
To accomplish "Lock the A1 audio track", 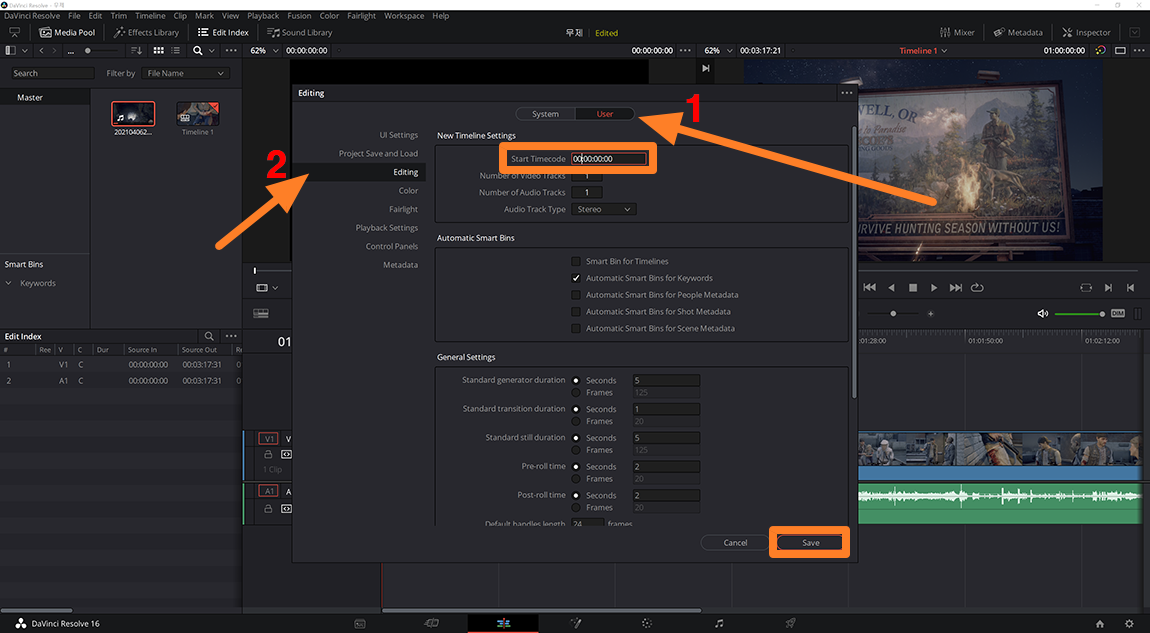I will 268,508.
